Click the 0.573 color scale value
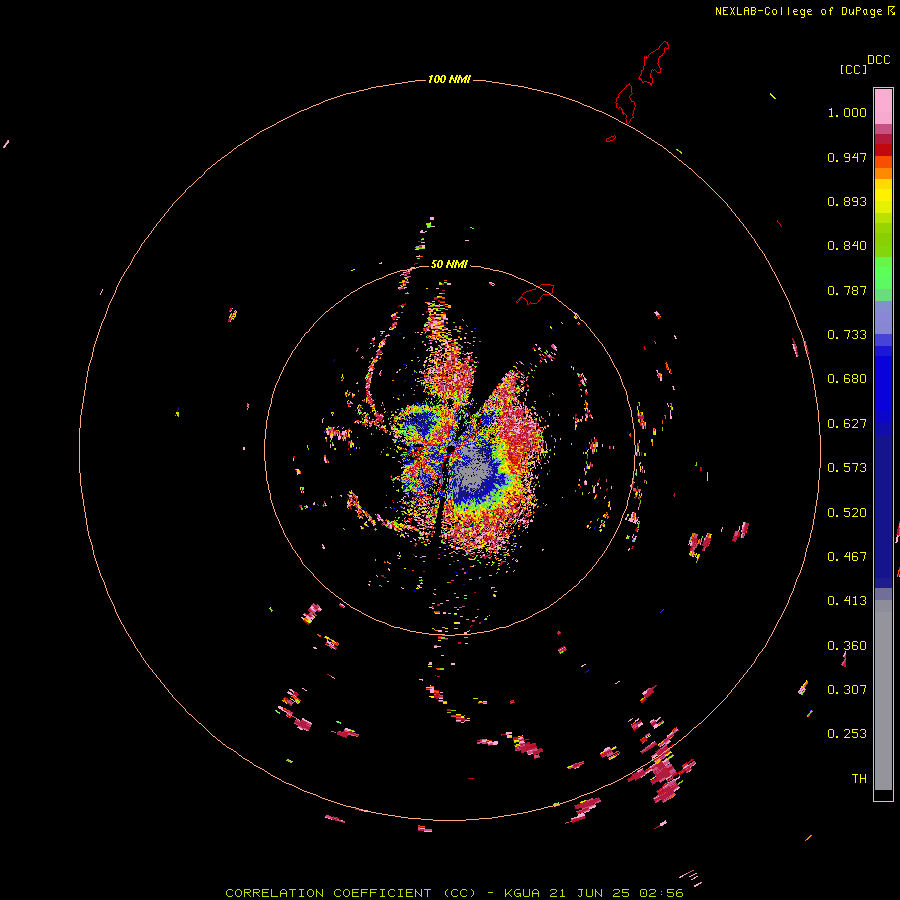Screen dimensions: 900x900 click(x=847, y=468)
